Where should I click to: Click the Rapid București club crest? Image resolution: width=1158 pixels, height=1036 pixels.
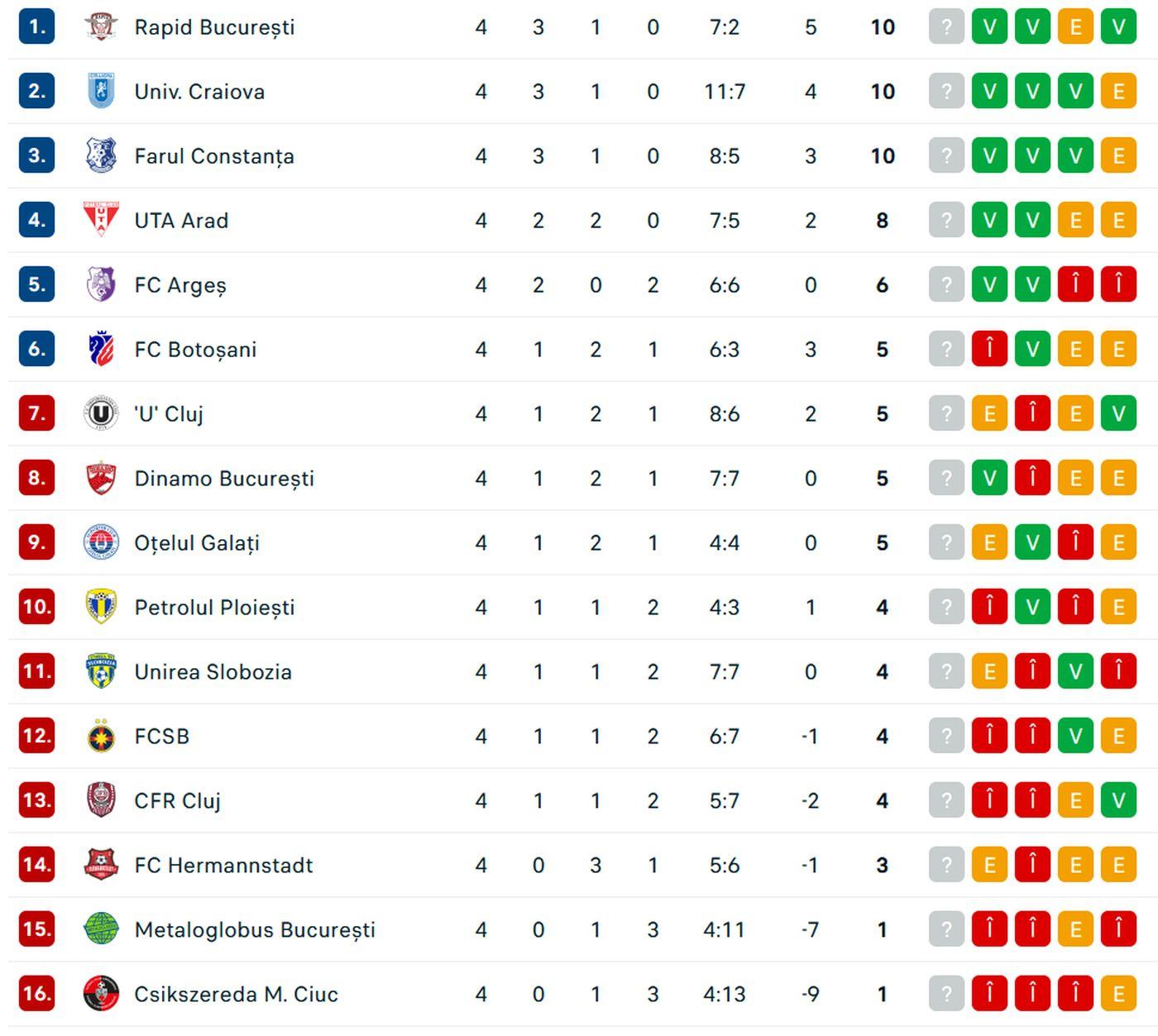click(101, 27)
